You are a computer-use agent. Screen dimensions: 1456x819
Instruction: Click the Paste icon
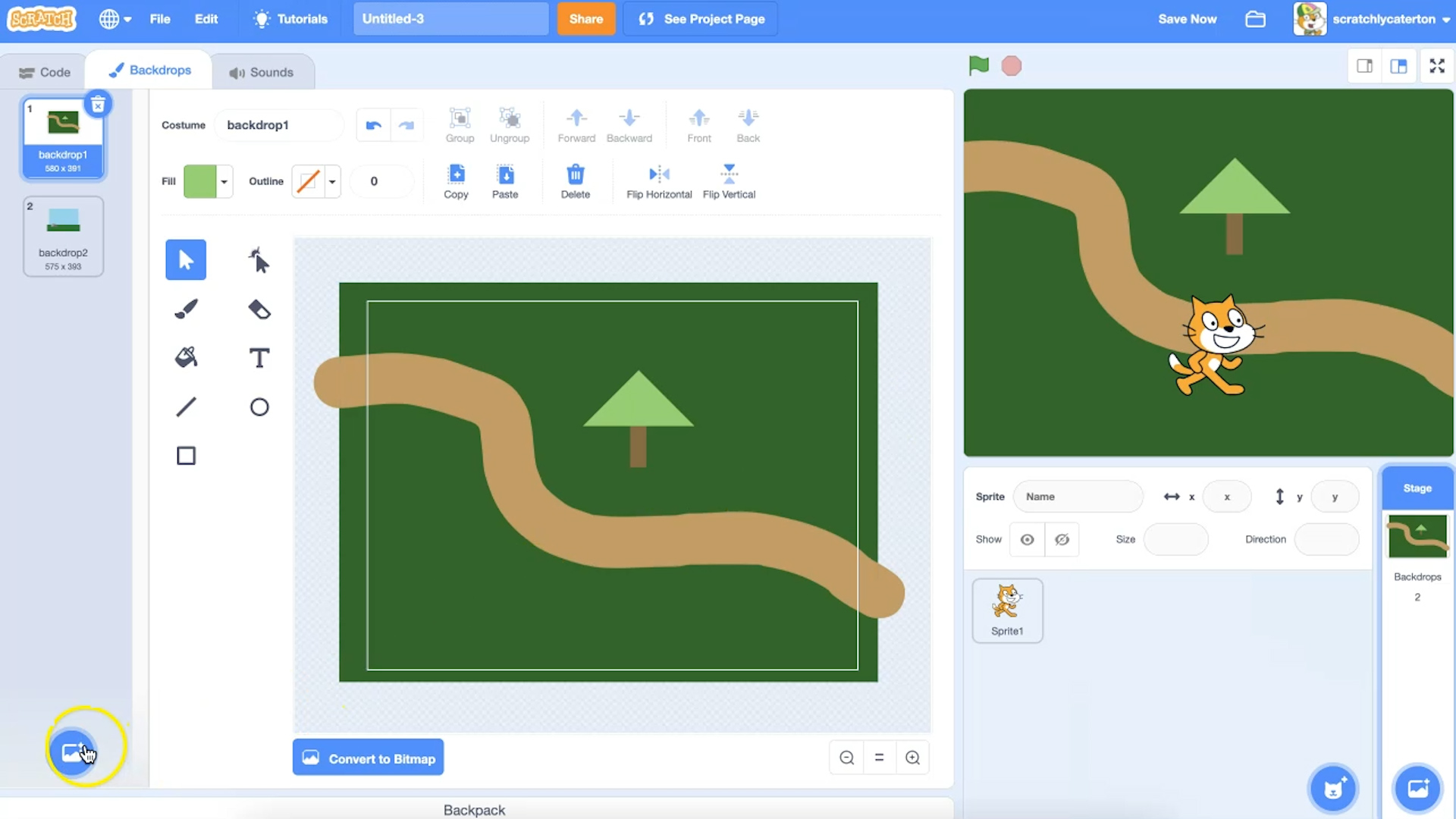coord(505,181)
